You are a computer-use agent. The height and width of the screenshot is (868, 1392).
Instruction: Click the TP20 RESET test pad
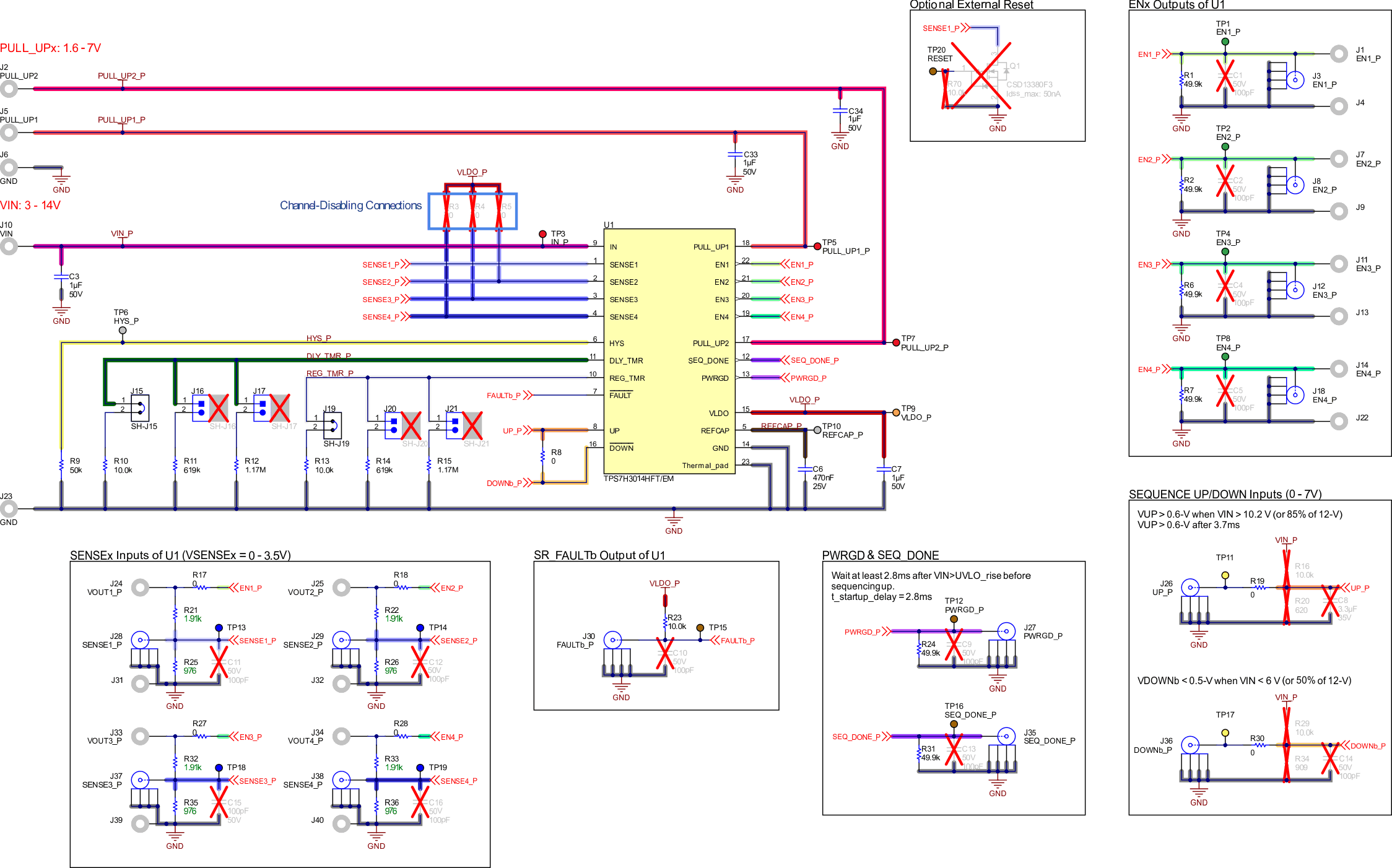pos(932,71)
